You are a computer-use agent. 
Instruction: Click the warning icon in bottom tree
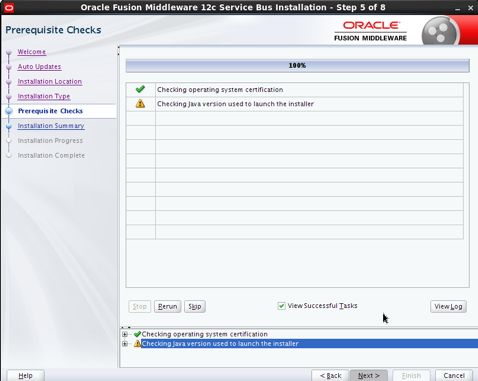[137, 343]
